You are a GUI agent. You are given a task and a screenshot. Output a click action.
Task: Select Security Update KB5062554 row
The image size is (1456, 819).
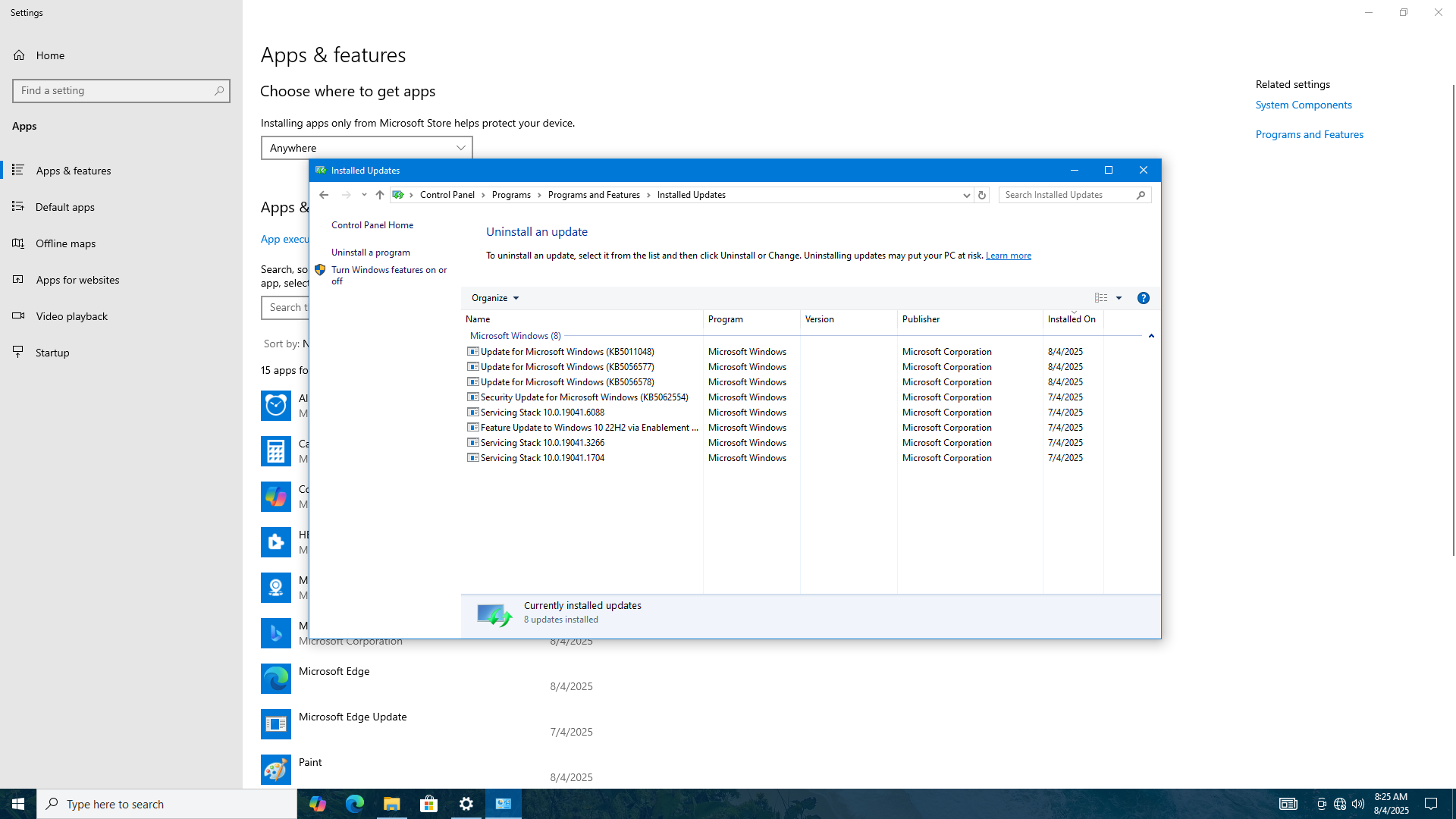[x=784, y=397]
